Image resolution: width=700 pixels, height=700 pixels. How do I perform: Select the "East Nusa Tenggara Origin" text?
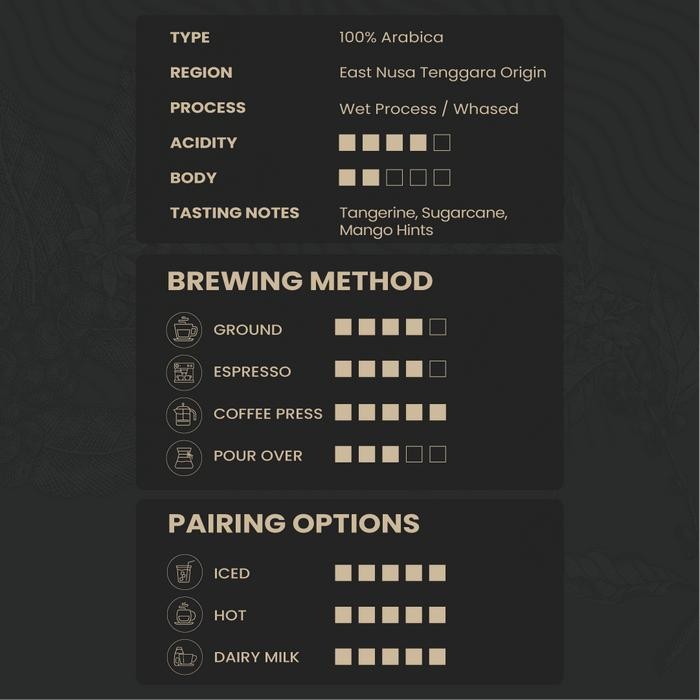442,73
